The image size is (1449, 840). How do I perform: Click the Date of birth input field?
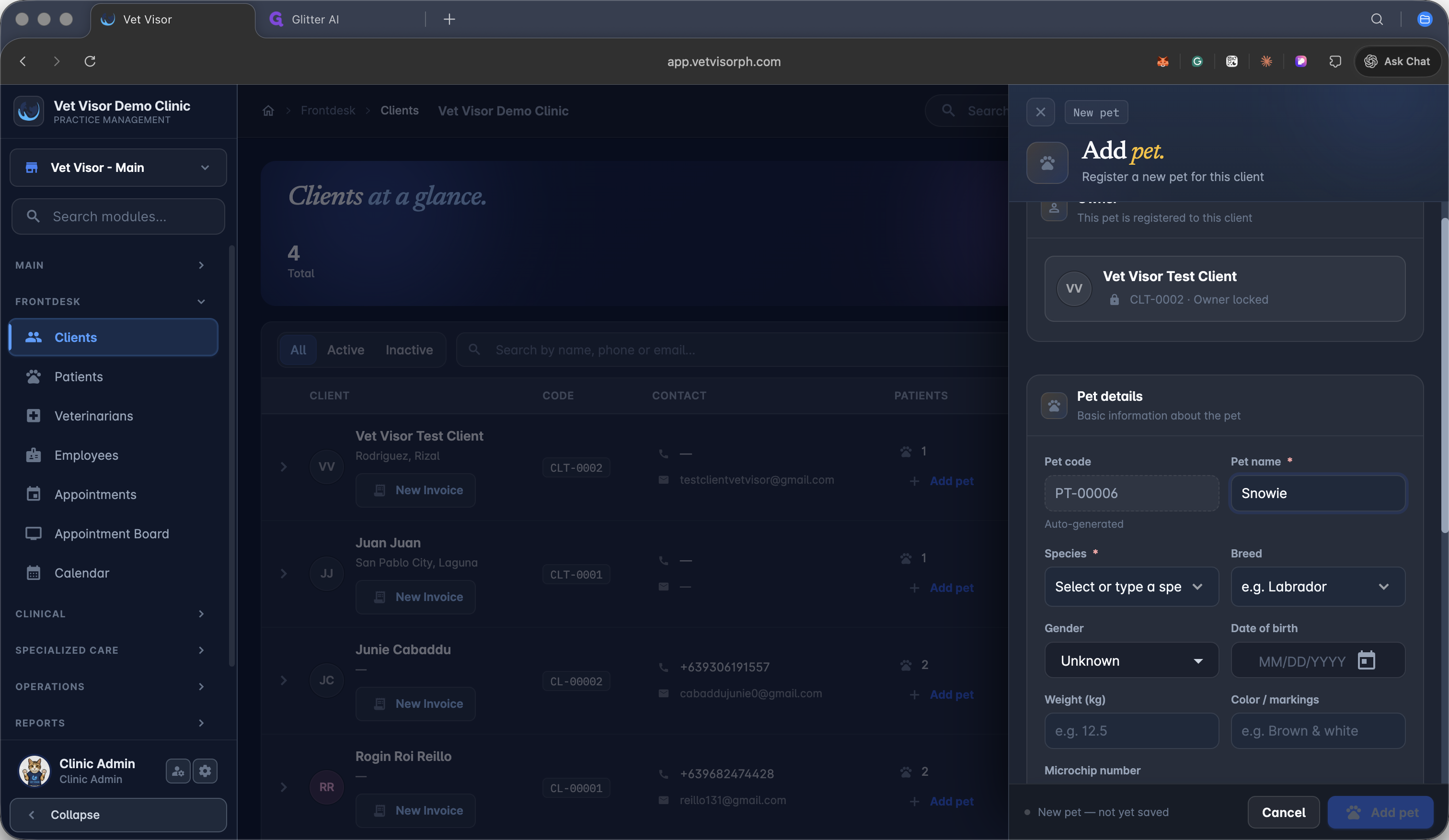pos(1317,661)
